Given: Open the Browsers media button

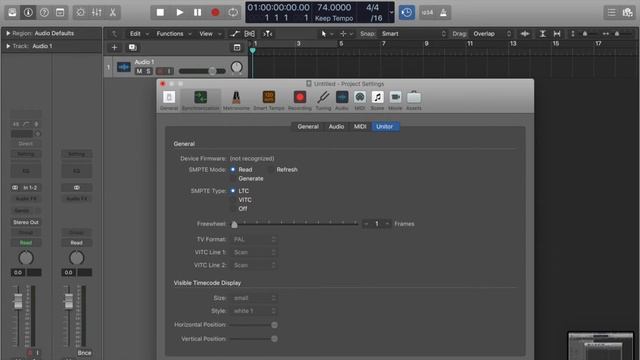Looking at the screenshot, I should click(627, 12).
